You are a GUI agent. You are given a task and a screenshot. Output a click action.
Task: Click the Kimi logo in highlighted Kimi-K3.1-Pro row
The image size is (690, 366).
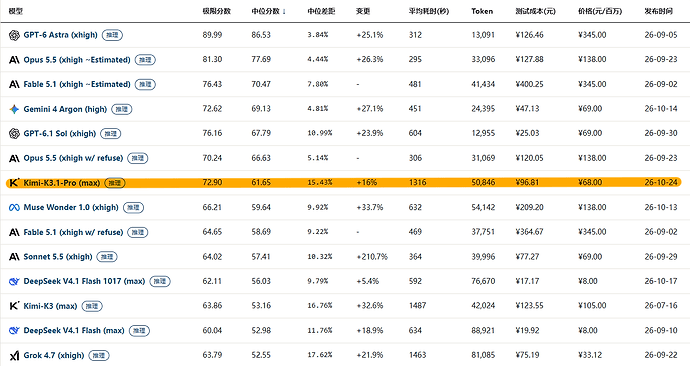pyautogui.click(x=14, y=183)
